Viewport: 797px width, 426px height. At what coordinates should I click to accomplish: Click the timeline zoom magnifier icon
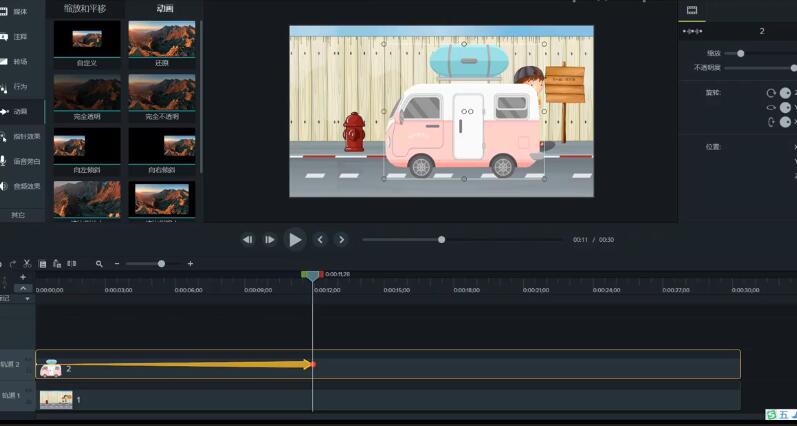99,264
